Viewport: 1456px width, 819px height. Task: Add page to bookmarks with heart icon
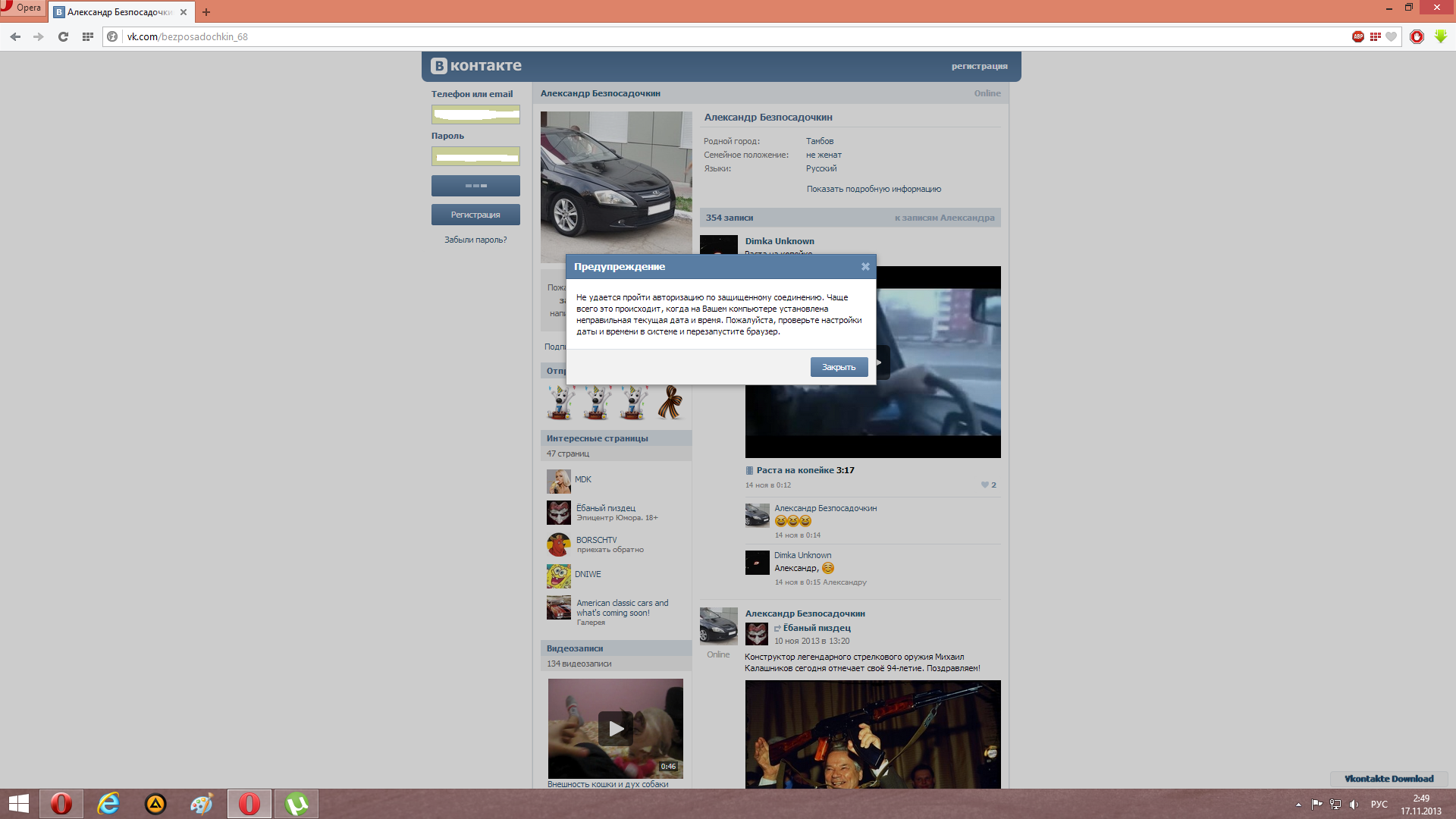pyautogui.click(x=1391, y=36)
